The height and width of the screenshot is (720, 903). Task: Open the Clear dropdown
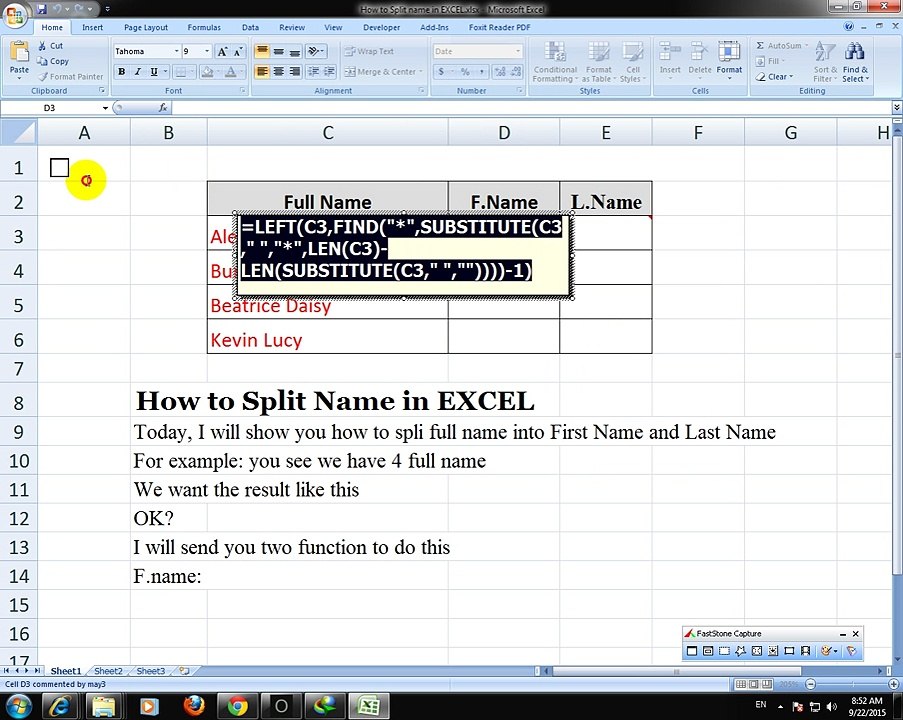tap(775, 77)
